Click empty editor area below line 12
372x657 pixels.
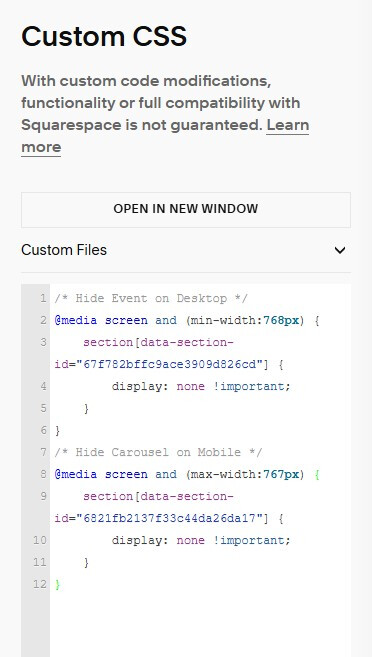point(200,624)
